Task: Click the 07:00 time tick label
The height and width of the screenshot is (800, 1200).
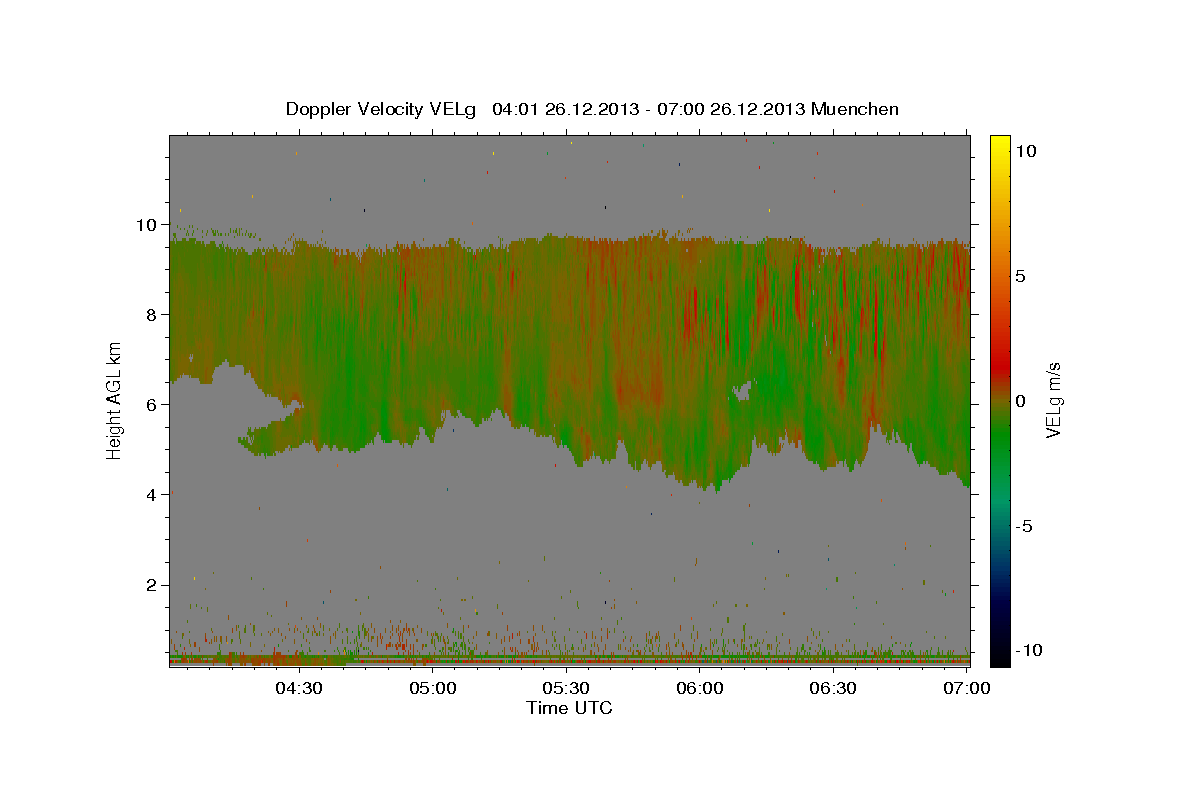Action: coord(966,688)
